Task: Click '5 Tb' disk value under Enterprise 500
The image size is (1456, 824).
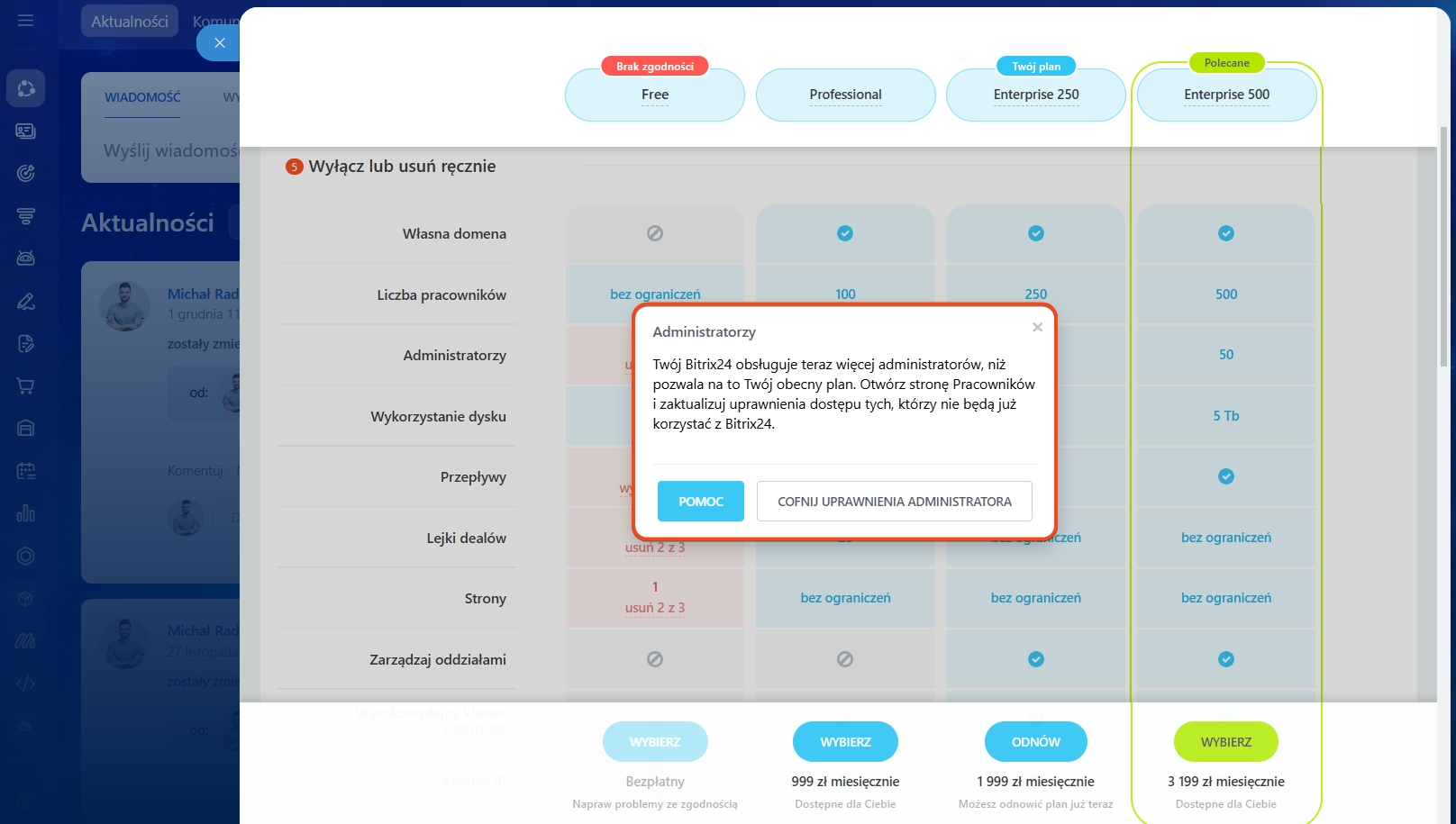Action: tap(1226, 416)
